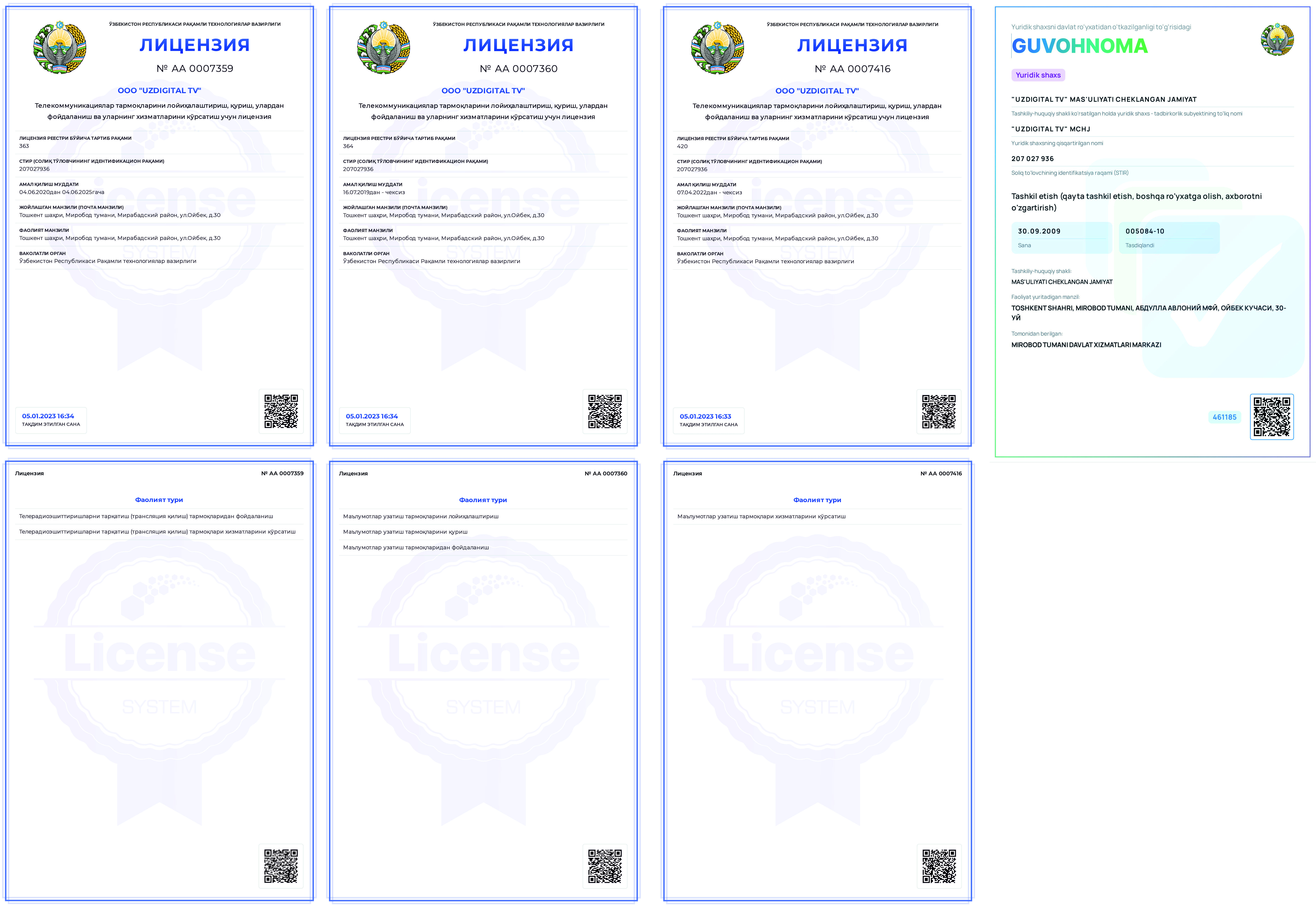The height and width of the screenshot is (906, 1316).
Task: Click the row 'Маълумотлар узатиш тармоқларини қуриш'
Action: 483,532
